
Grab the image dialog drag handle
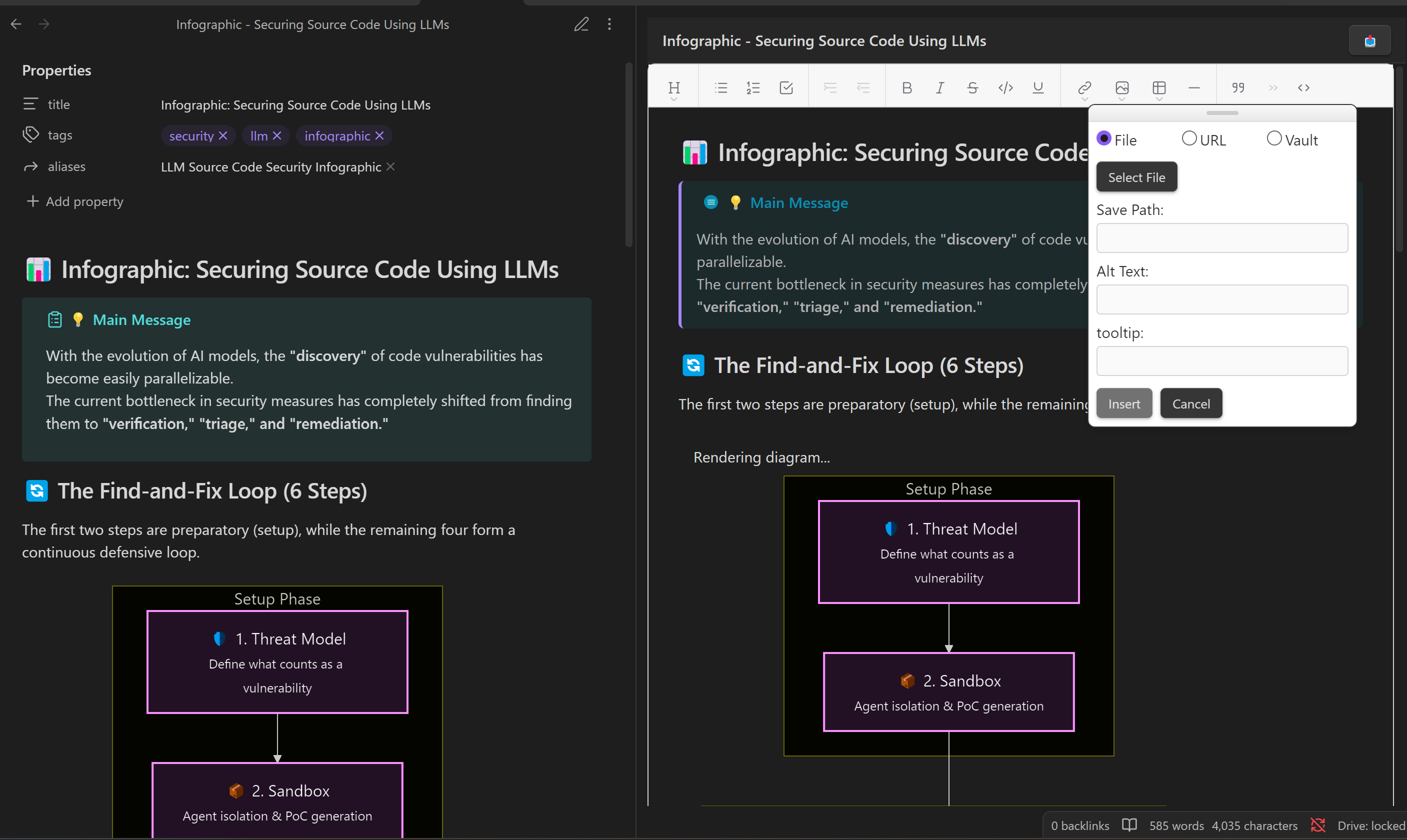1222,113
